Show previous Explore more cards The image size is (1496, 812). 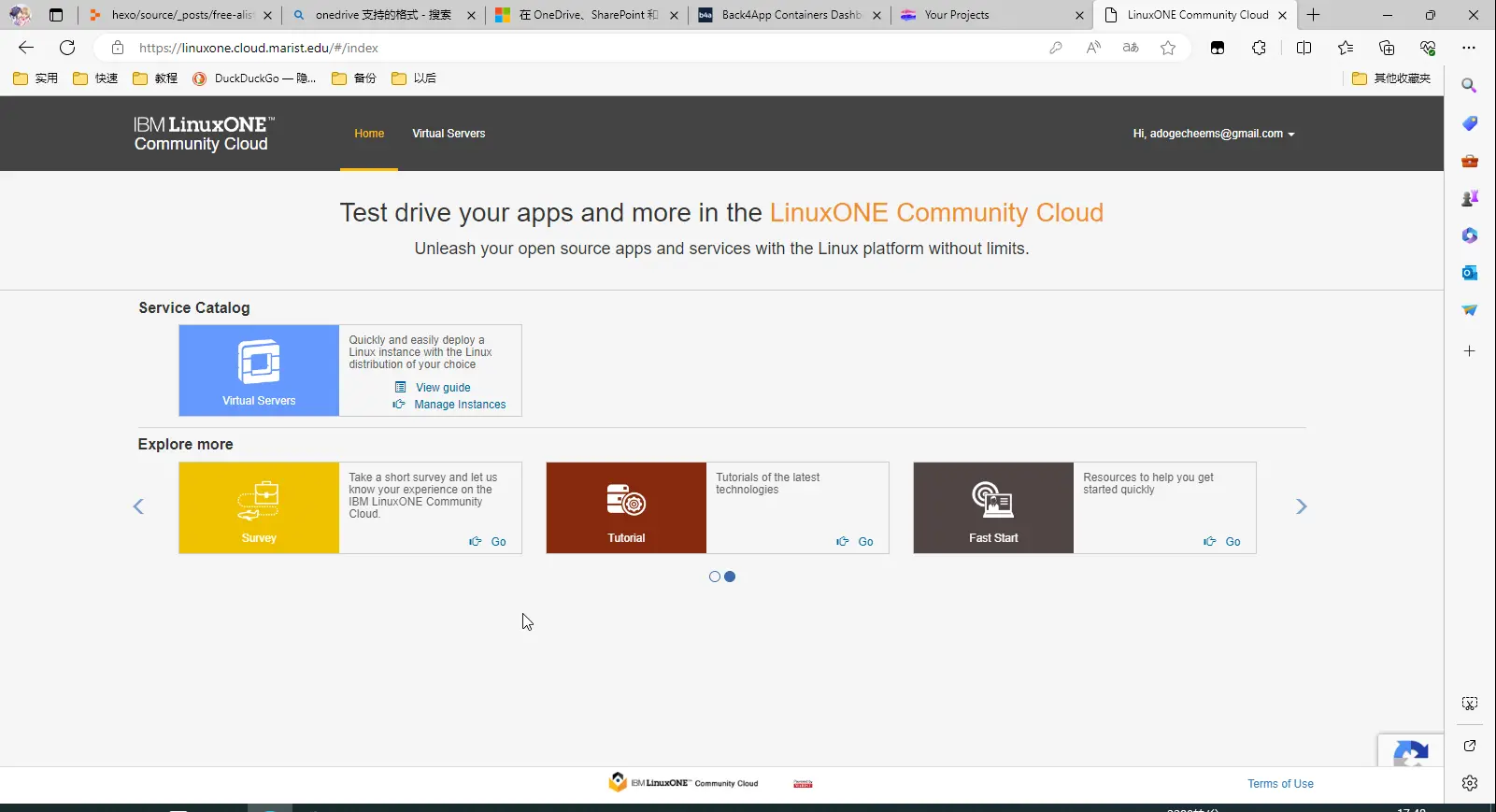(138, 506)
